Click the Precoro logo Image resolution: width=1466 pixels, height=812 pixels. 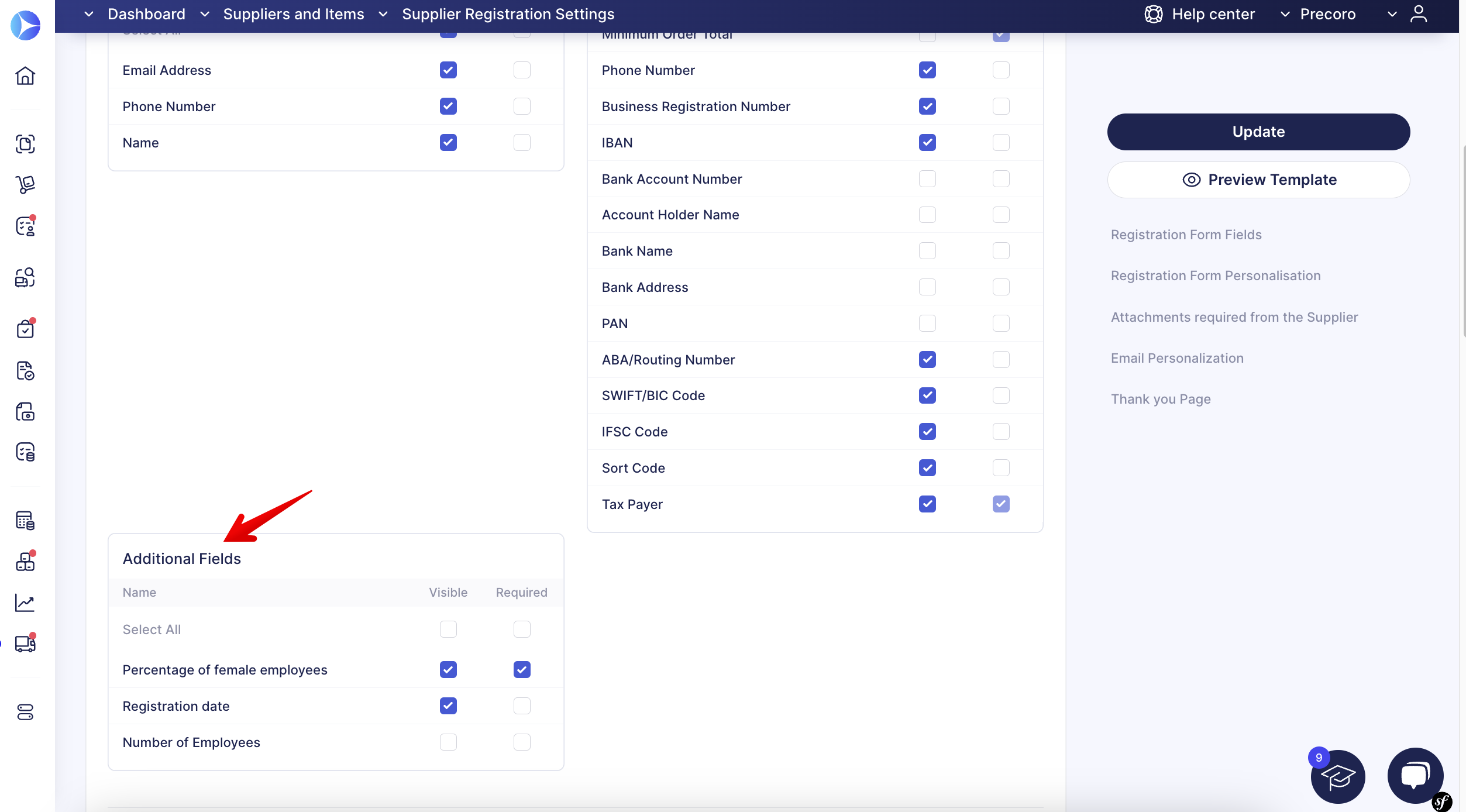click(x=25, y=25)
